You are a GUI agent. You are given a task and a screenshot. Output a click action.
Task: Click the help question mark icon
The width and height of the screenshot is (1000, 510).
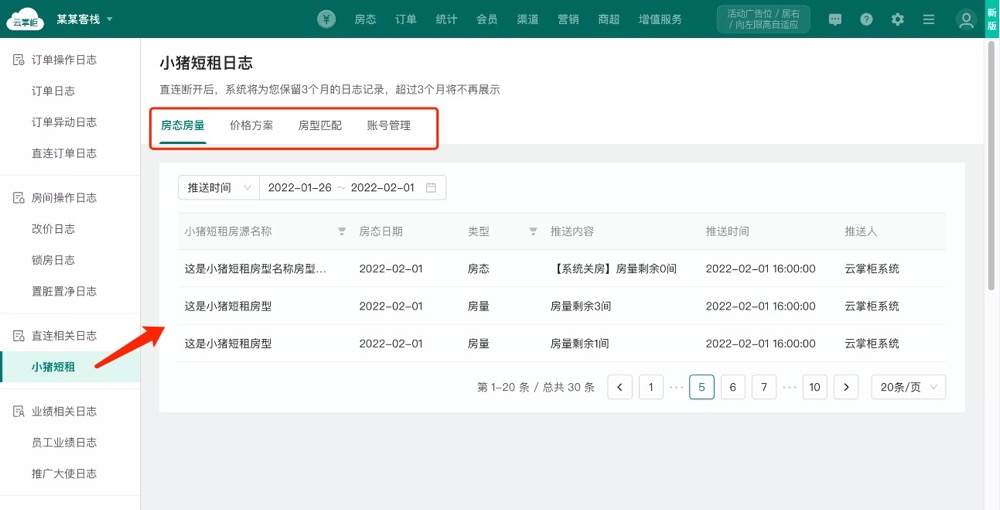866,19
